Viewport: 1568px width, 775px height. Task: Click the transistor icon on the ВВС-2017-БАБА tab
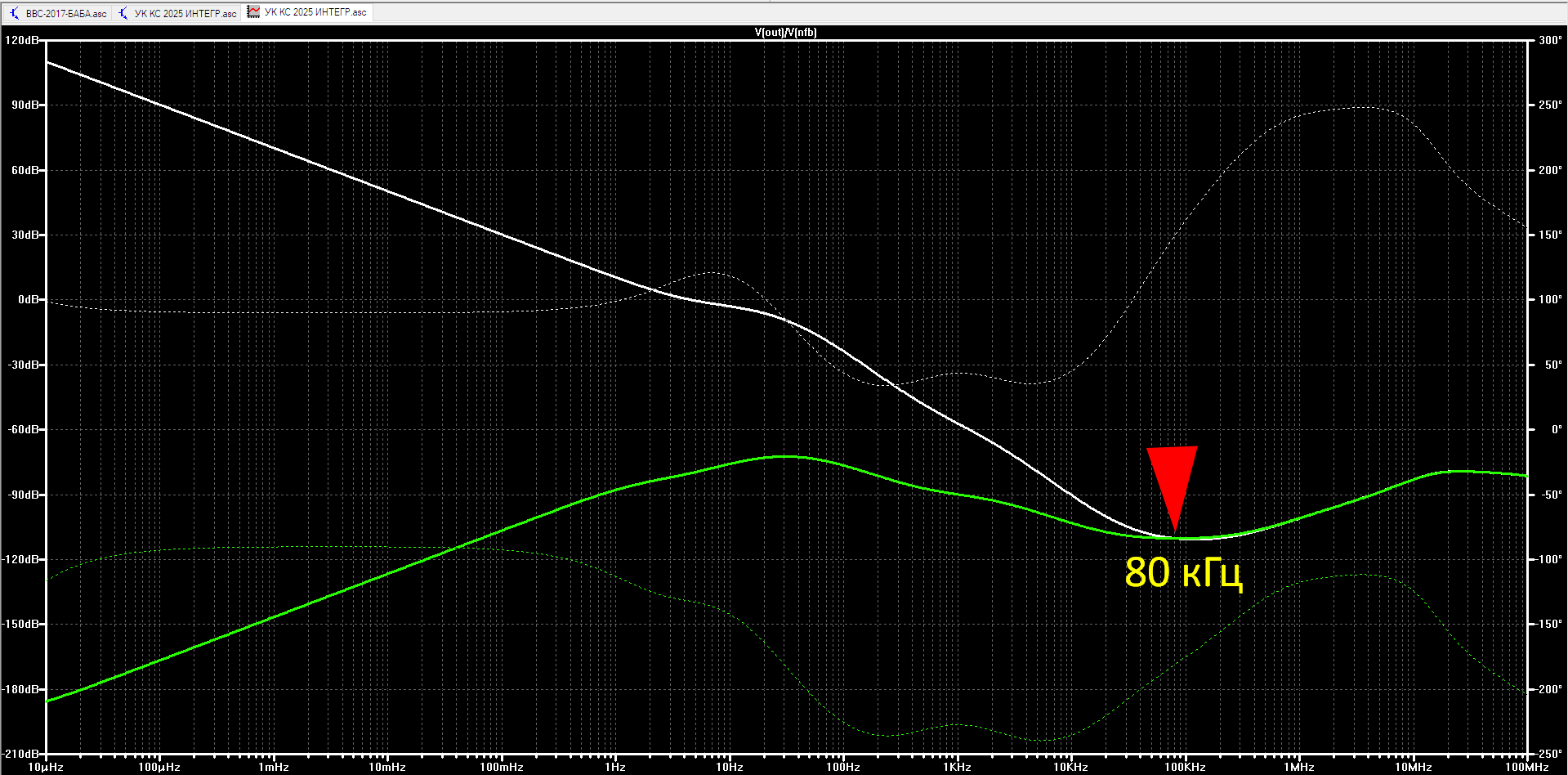point(14,13)
